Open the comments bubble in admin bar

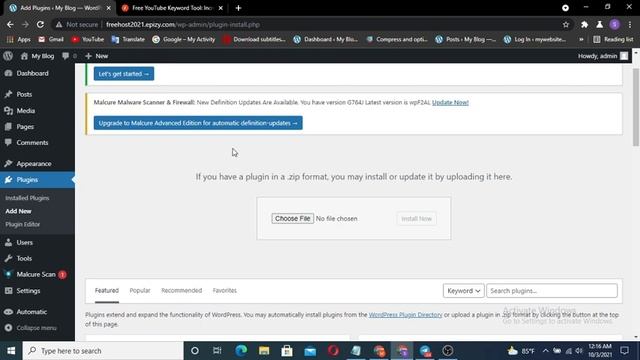click(69, 56)
